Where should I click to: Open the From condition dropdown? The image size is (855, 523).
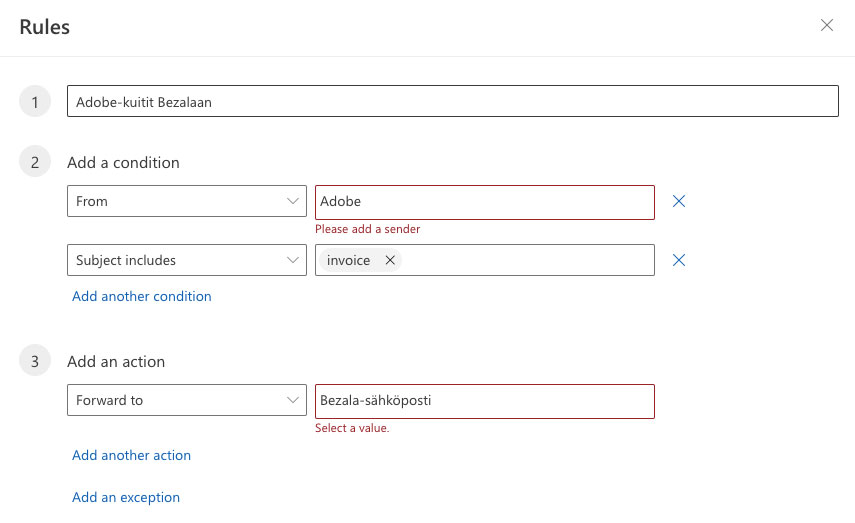[x=187, y=201]
